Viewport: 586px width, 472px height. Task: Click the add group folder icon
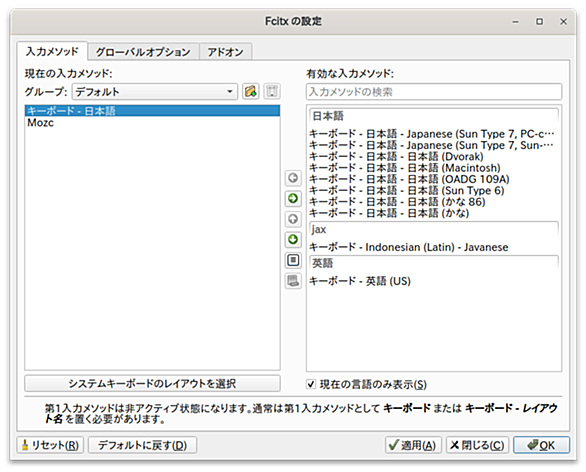coord(250,91)
